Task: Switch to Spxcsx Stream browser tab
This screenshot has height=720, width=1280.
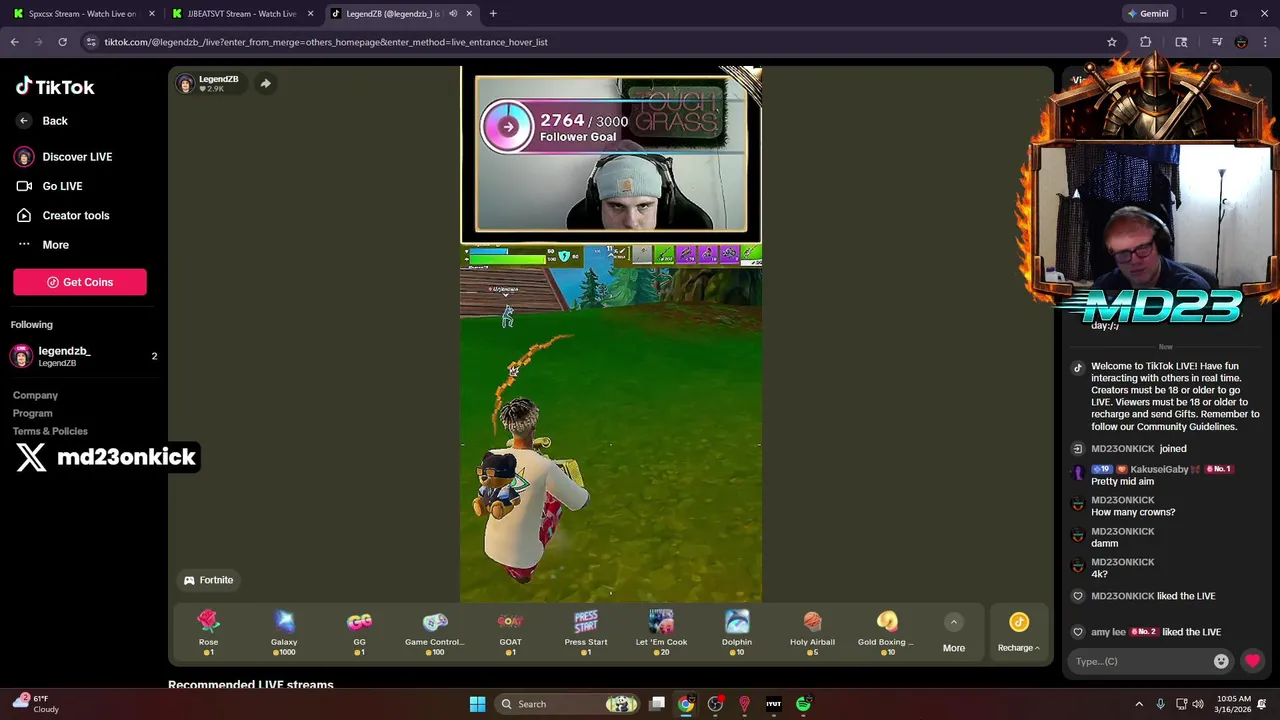Action: pyautogui.click(x=82, y=14)
